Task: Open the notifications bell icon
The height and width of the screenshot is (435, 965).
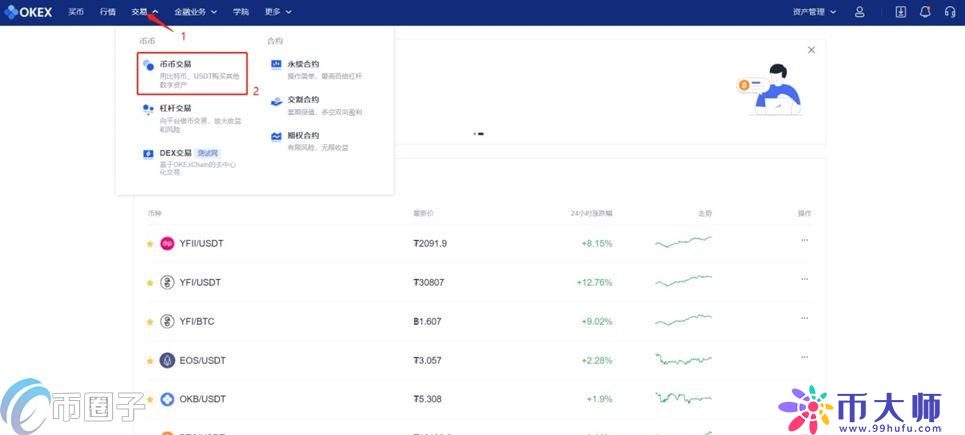Action: 924,12
